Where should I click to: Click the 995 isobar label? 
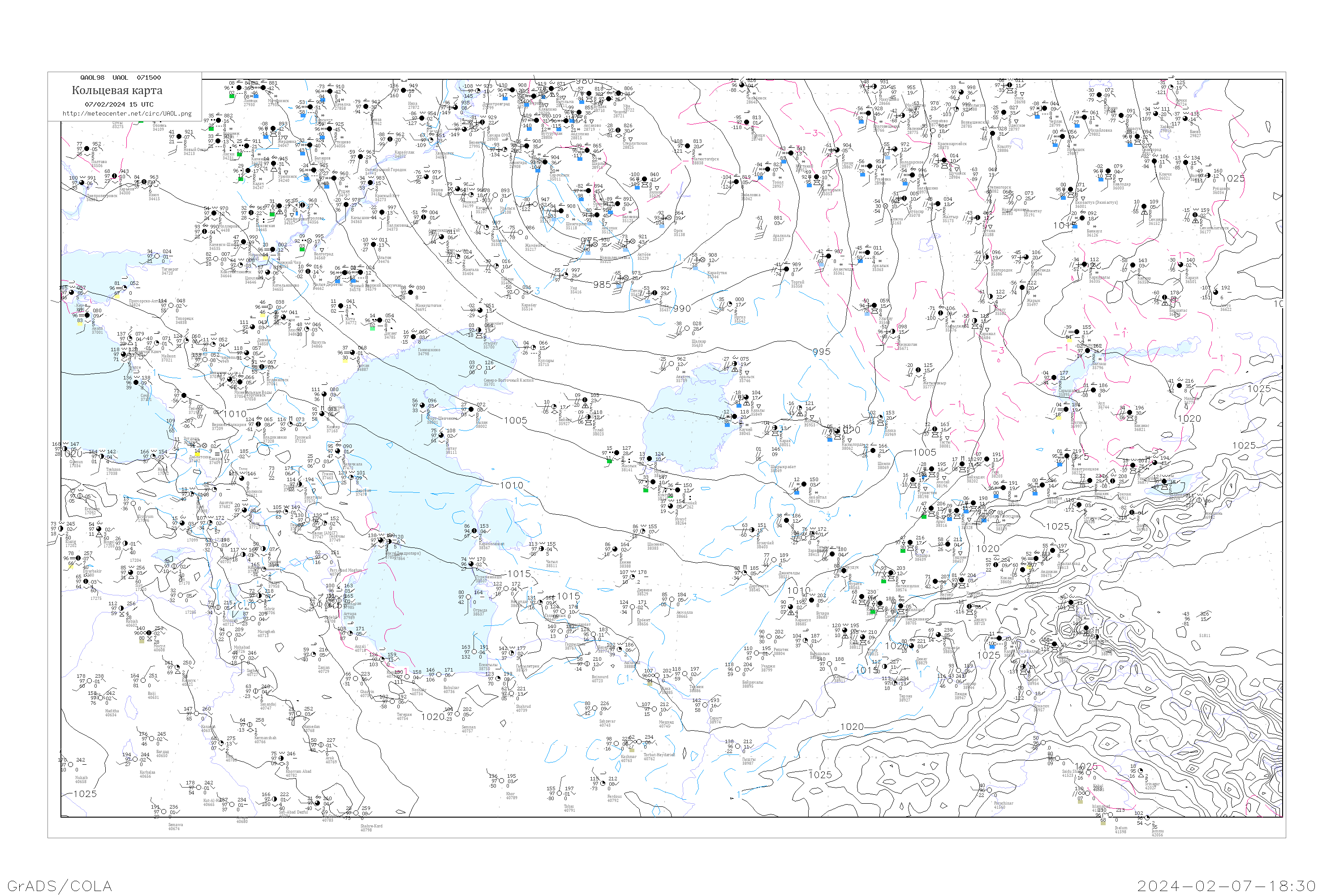pos(821,352)
